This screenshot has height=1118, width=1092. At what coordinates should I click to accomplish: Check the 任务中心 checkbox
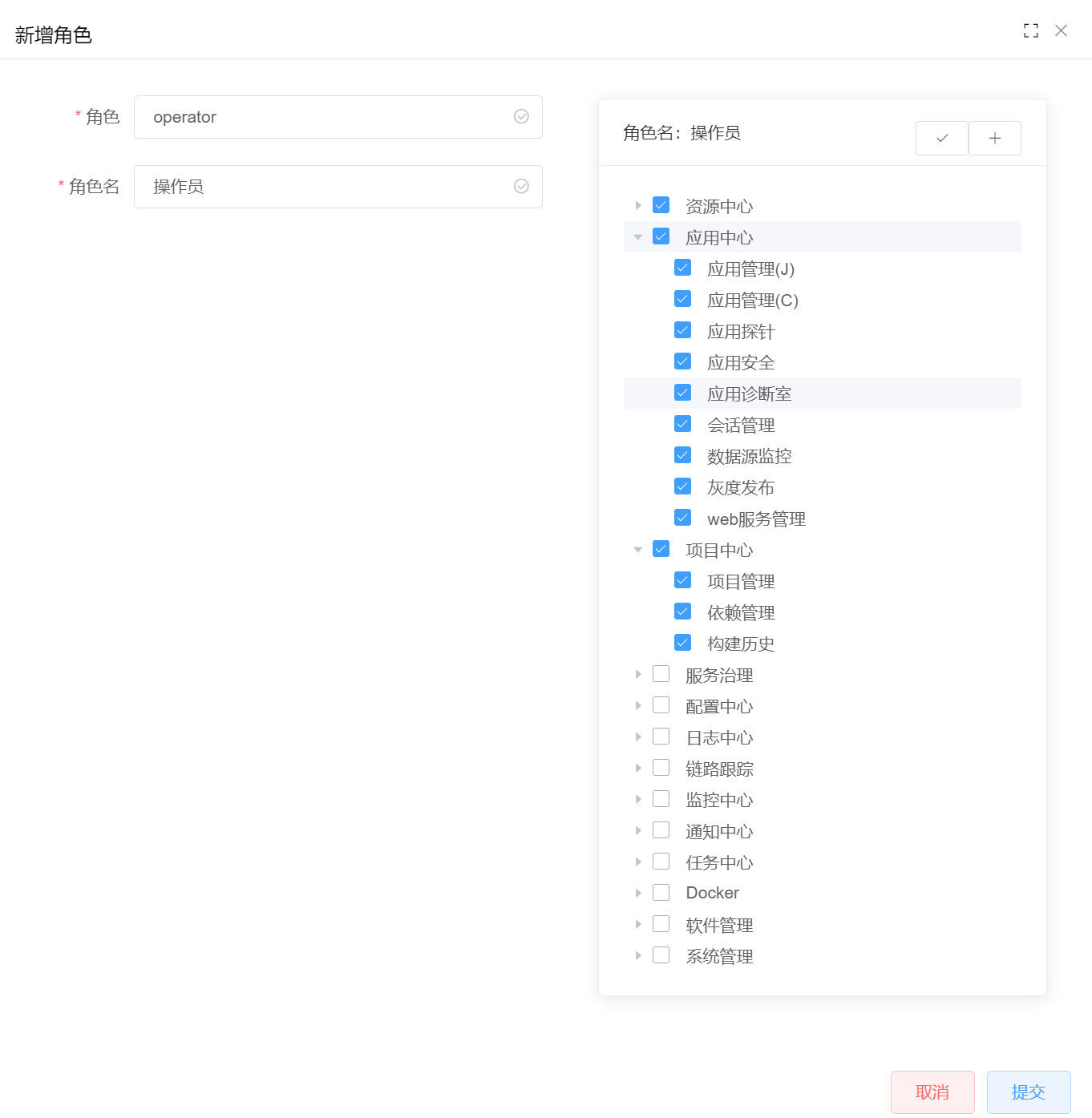(x=661, y=862)
